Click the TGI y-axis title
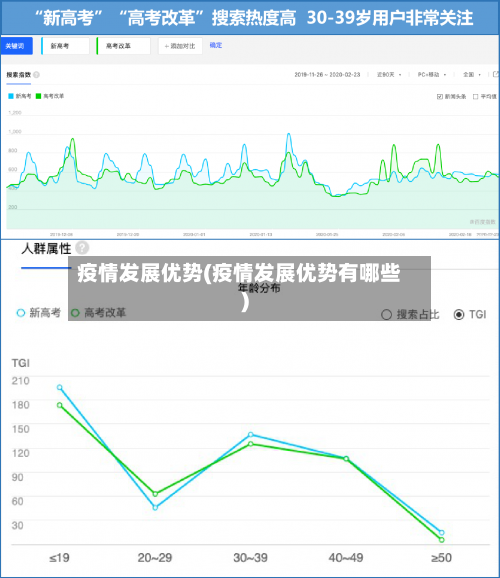 21,363
